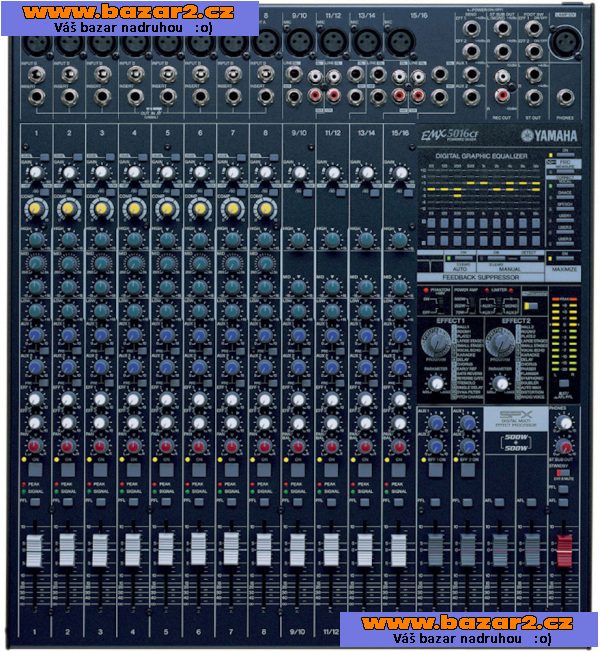Click the YAMAHA logo
Screen dimensions: 600x651
[x=549, y=135]
